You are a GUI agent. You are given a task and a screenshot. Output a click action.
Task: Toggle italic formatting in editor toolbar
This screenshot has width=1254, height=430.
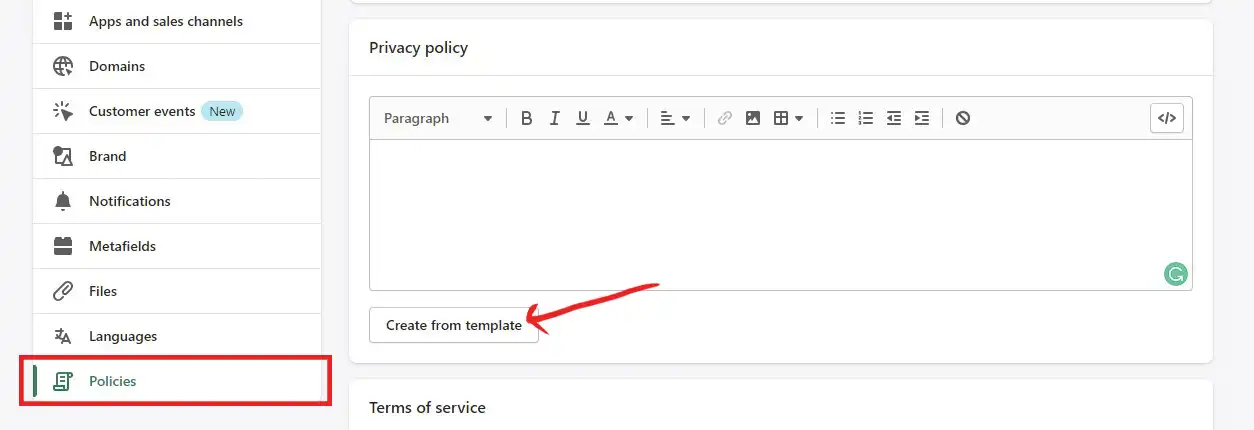tap(555, 118)
